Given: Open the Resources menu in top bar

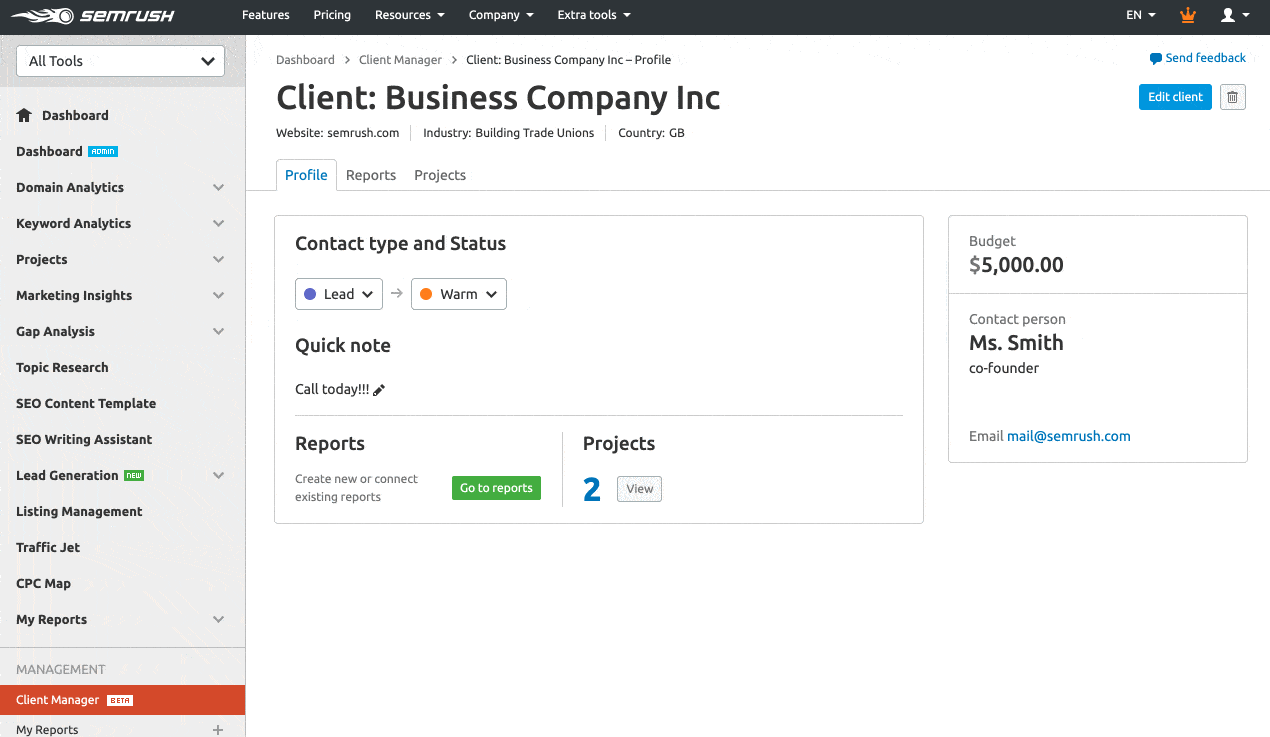Looking at the screenshot, I should 409,15.
